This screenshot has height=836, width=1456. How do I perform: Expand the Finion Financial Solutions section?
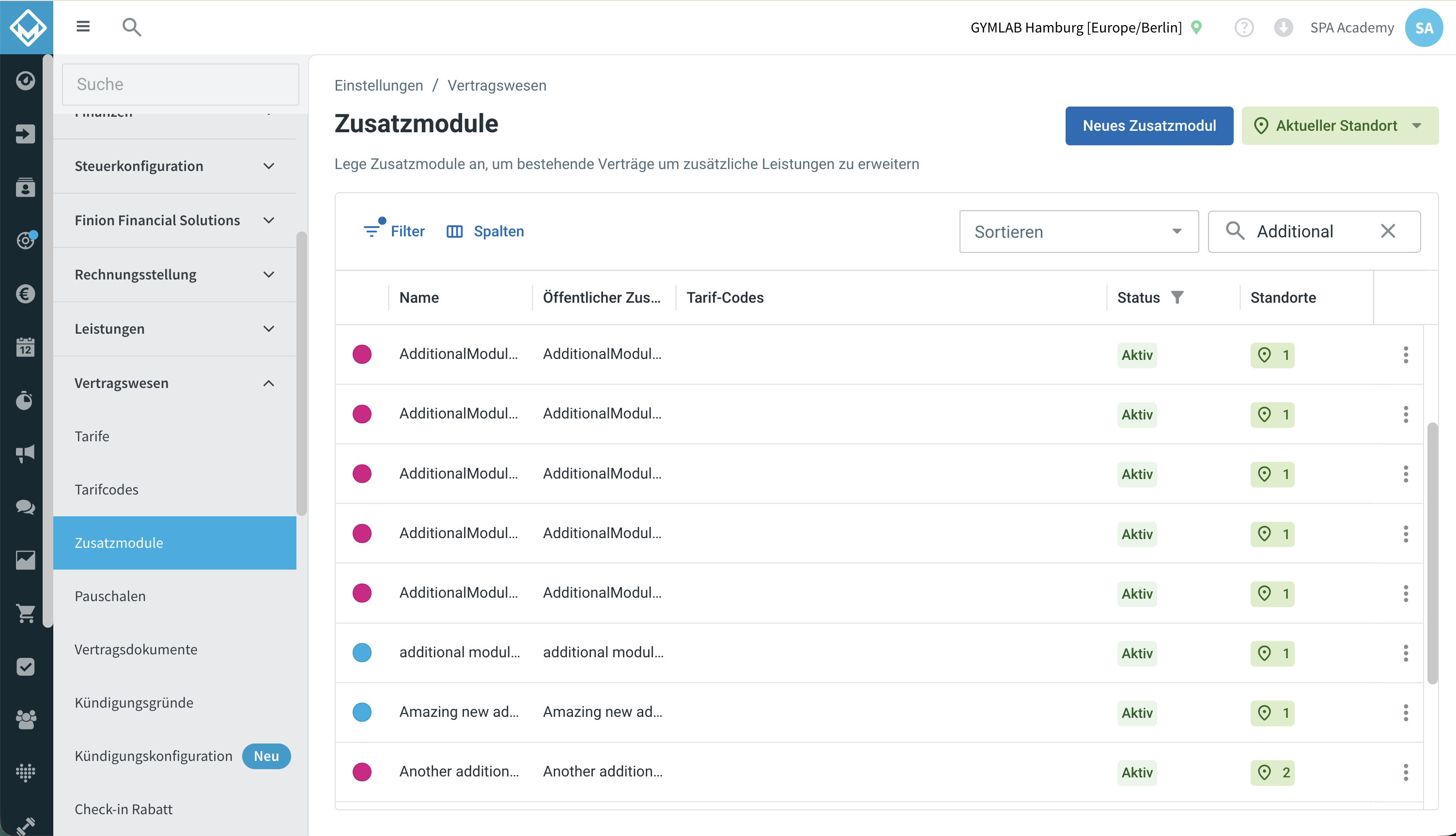pos(174,220)
